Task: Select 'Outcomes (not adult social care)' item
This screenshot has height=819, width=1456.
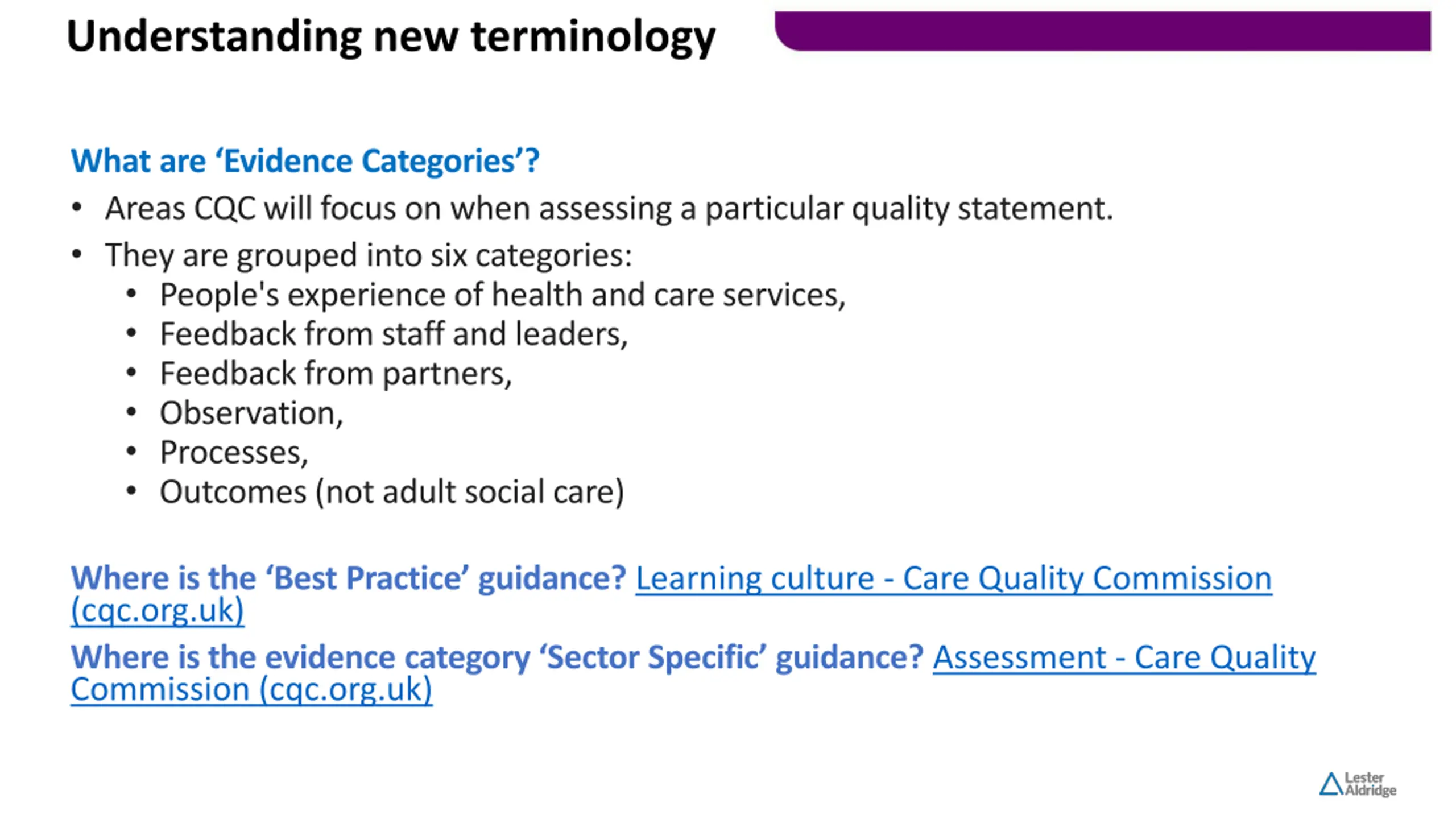Action: [392, 492]
